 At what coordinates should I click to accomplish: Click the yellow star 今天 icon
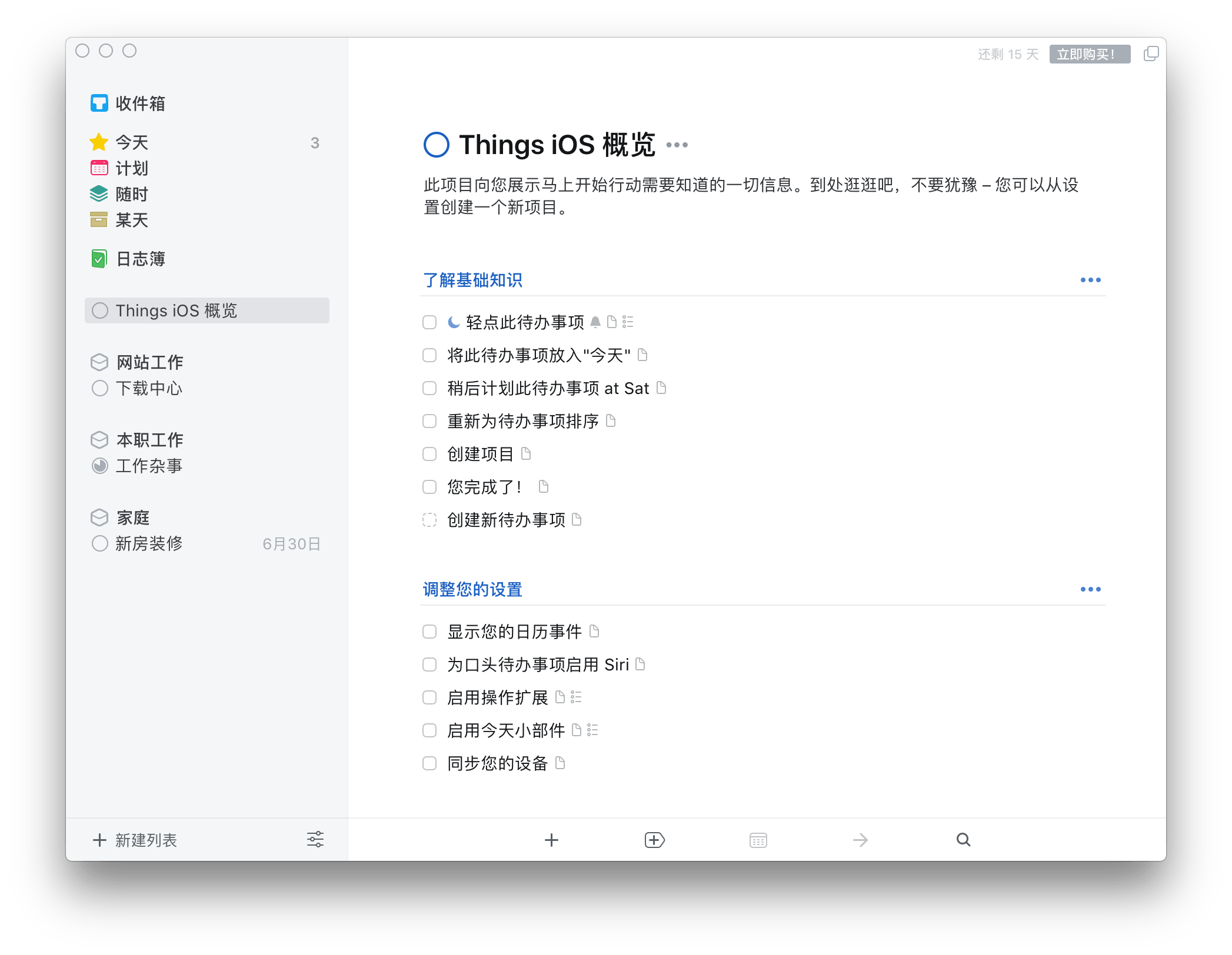pos(99,142)
